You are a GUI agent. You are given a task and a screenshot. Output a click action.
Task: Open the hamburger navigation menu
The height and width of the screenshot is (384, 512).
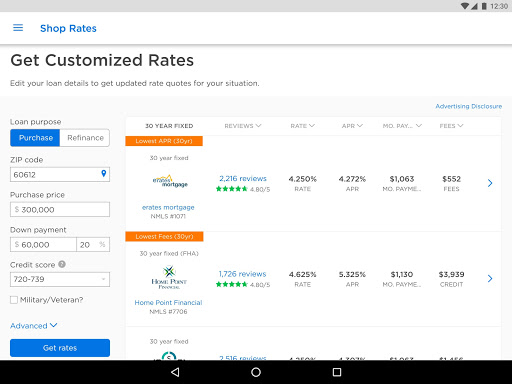click(x=18, y=28)
